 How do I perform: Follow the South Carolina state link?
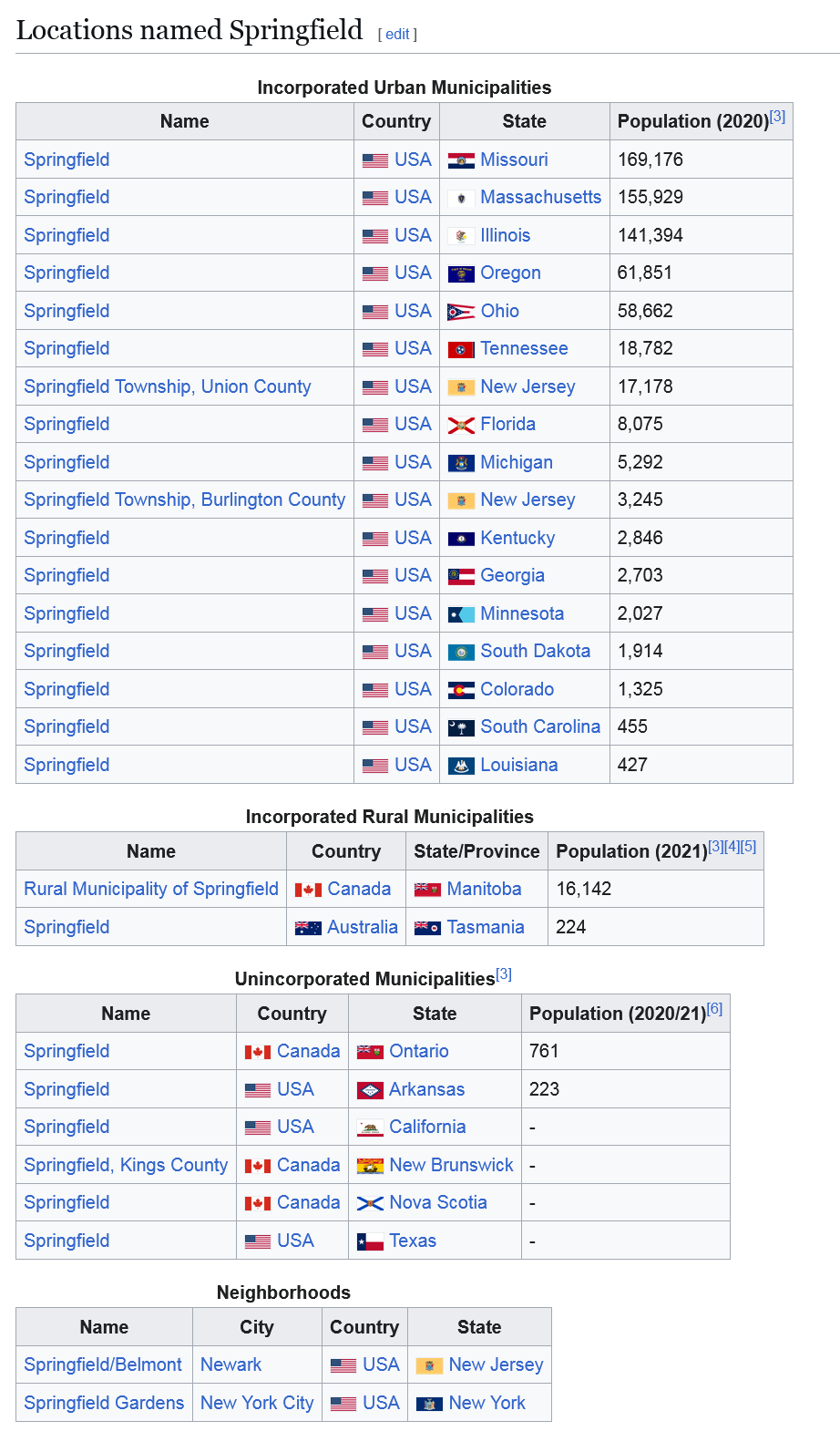541,726
